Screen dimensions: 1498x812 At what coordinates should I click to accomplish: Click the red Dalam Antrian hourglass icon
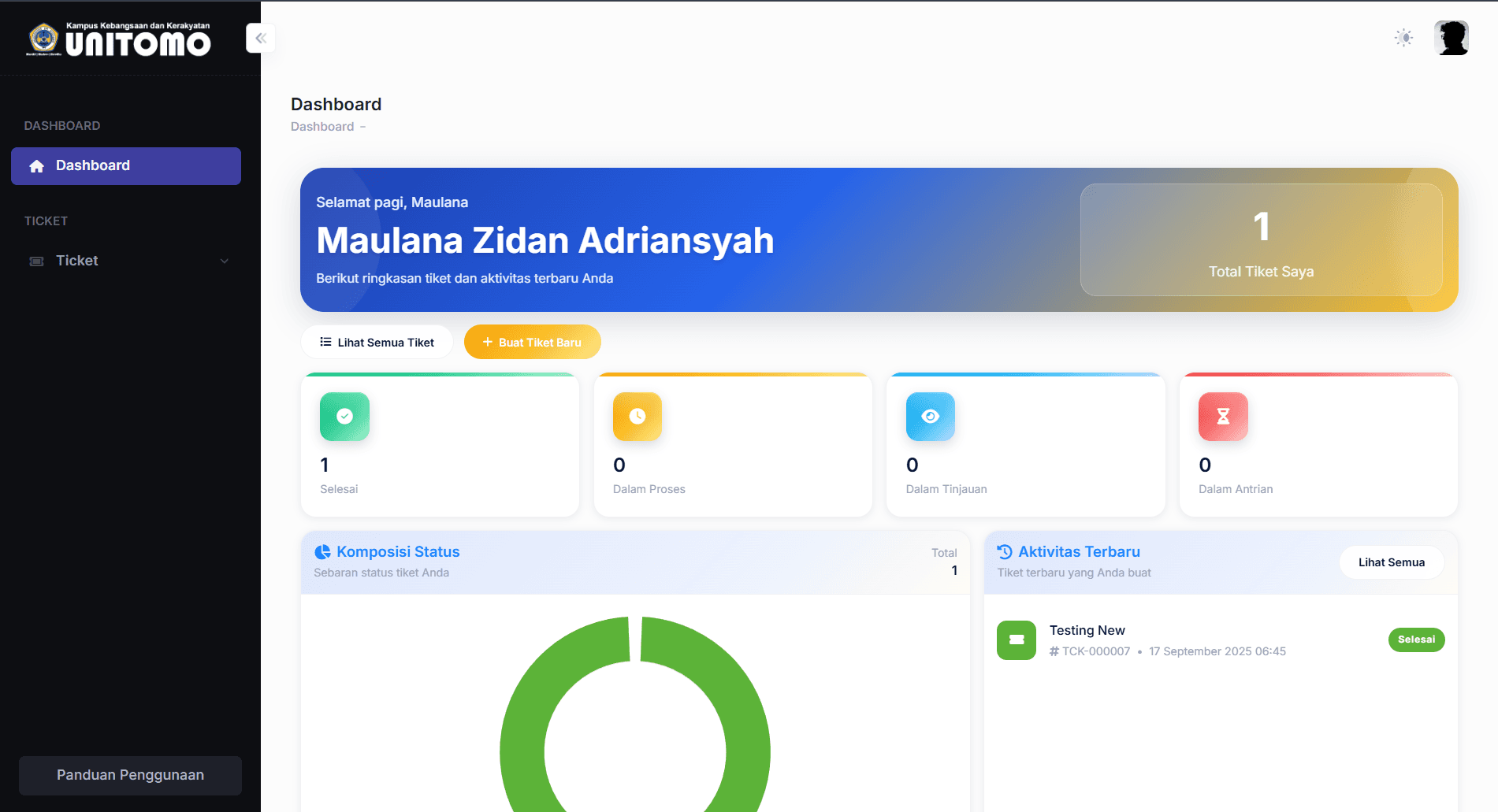coord(1222,417)
